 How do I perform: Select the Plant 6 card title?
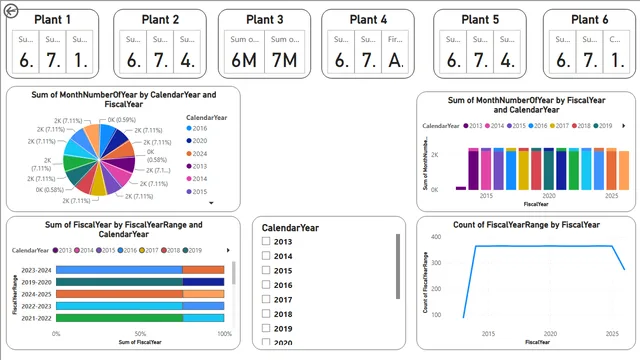pos(589,20)
